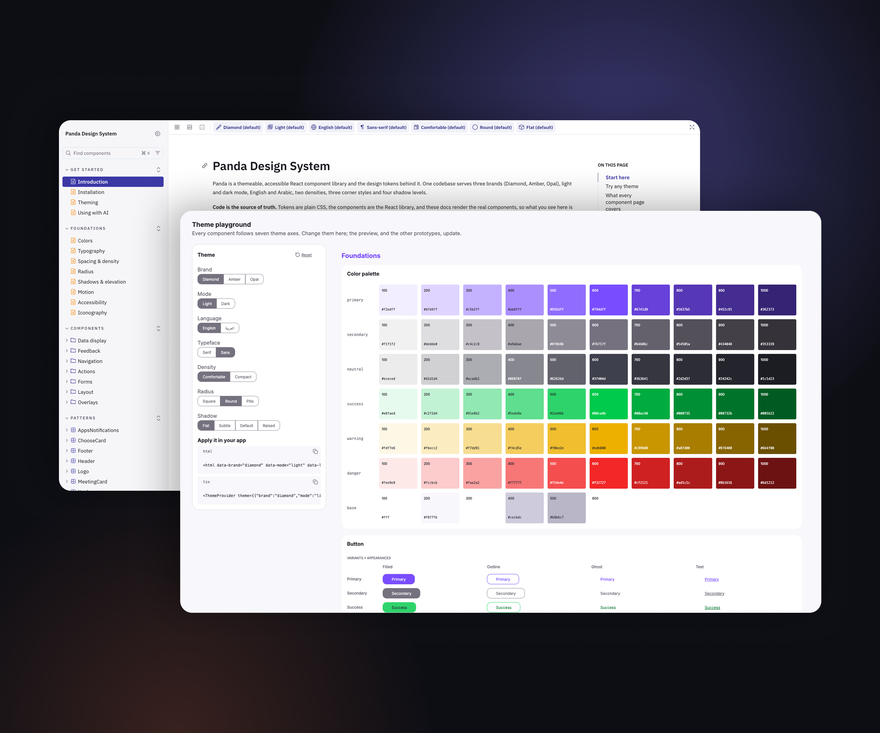Click the Reset icon in Theme panel
The image size is (880, 733).
coord(297,255)
